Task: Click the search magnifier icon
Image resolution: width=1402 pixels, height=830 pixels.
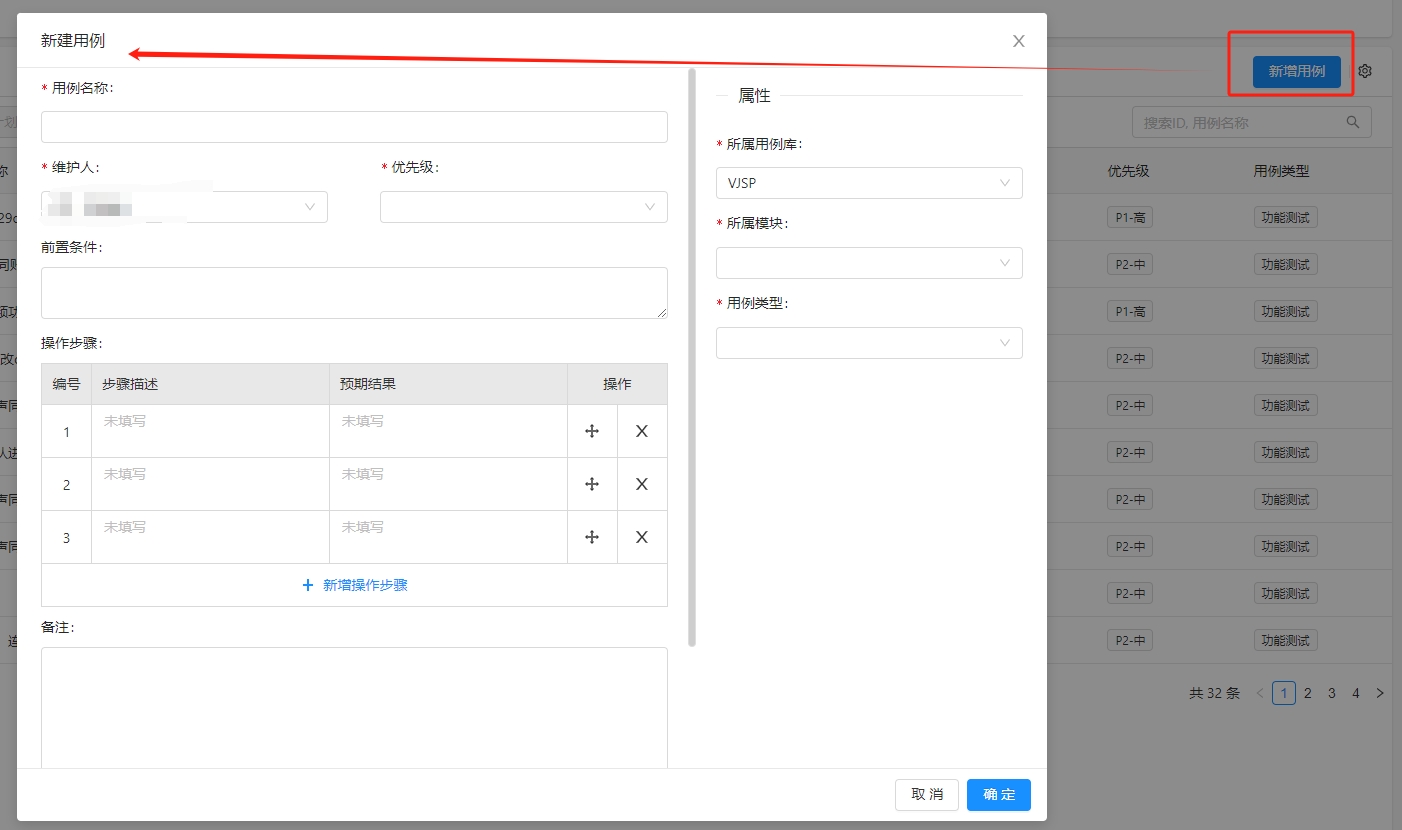Action: click(x=1353, y=122)
